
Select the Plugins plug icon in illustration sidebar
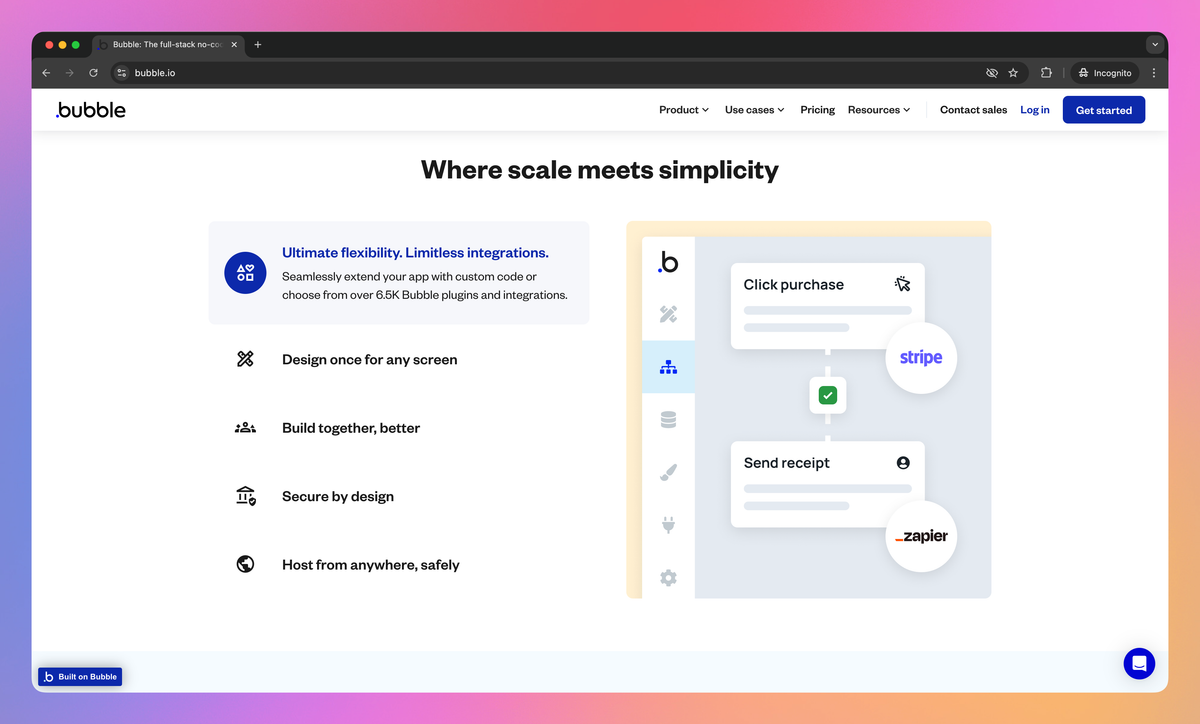point(668,525)
